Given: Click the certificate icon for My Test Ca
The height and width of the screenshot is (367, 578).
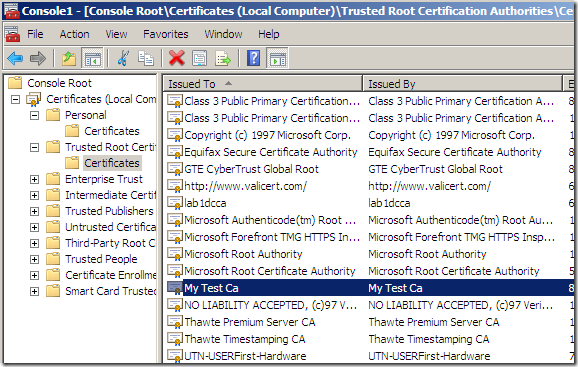Looking at the screenshot, I should coord(175,288).
